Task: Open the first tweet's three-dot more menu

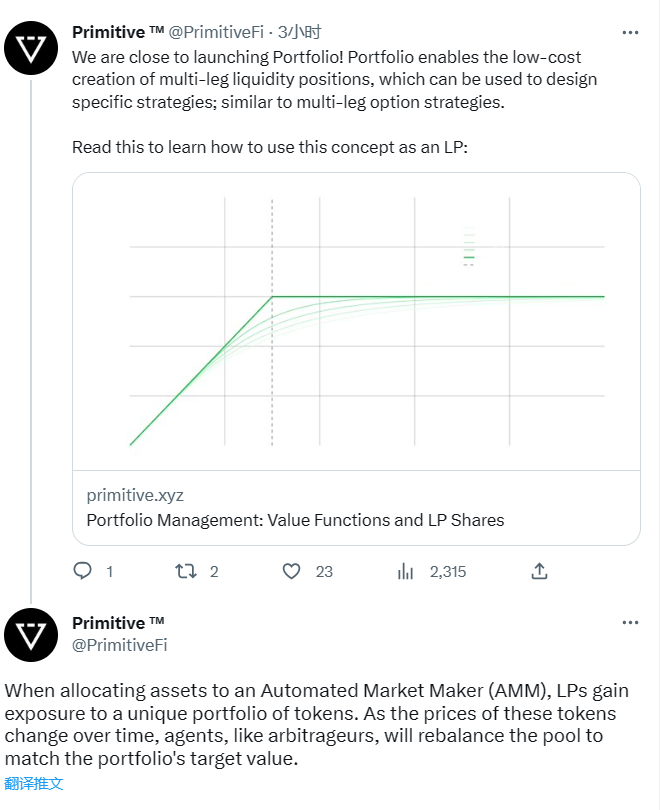Action: pyautogui.click(x=630, y=33)
